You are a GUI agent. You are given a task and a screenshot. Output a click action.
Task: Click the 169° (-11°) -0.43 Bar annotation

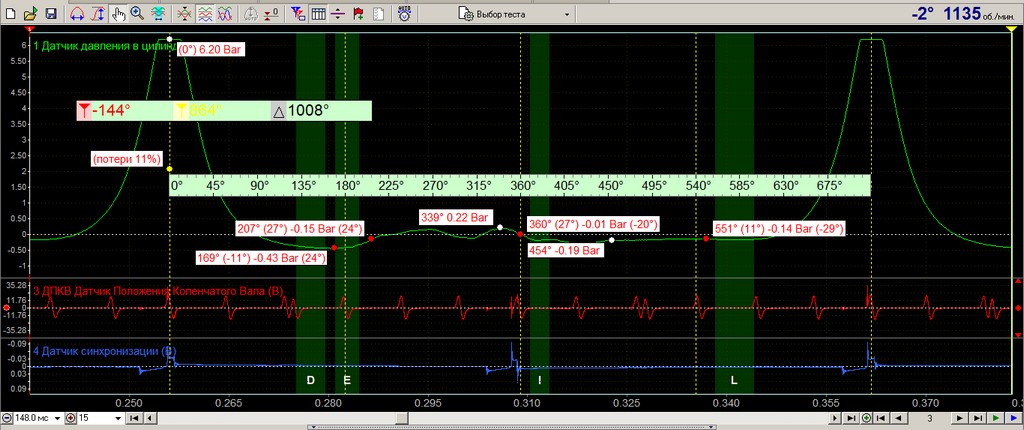pos(261,257)
